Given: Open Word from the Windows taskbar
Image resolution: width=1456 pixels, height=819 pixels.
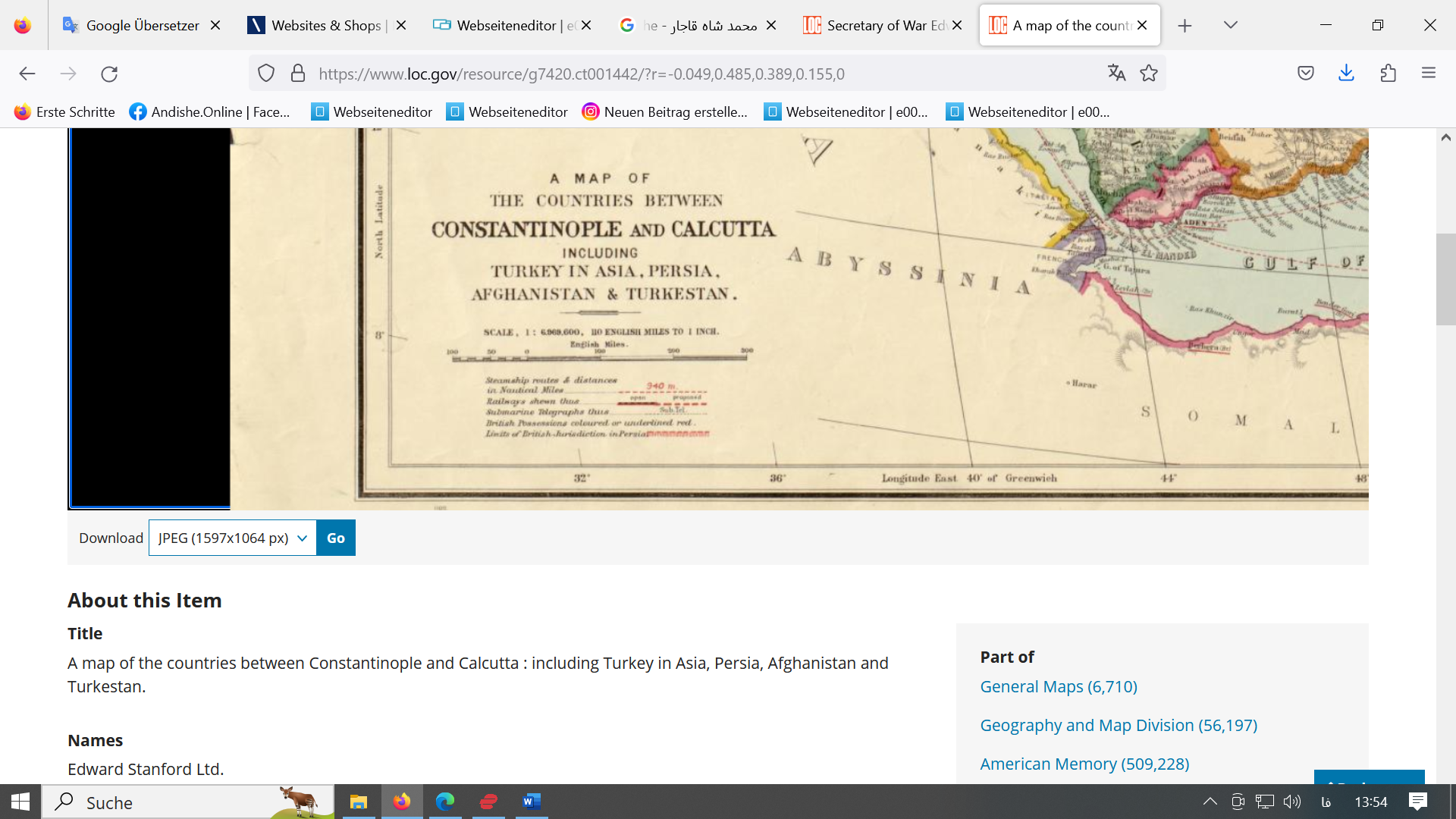Looking at the screenshot, I should click(532, 802).
